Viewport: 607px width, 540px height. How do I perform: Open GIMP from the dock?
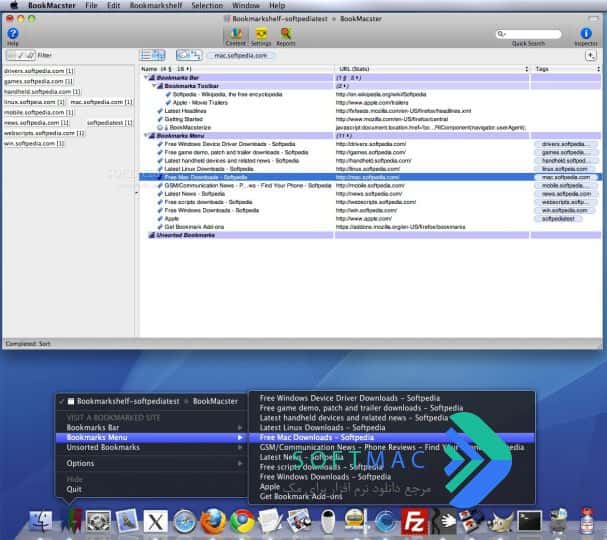[x=501, y=521]
